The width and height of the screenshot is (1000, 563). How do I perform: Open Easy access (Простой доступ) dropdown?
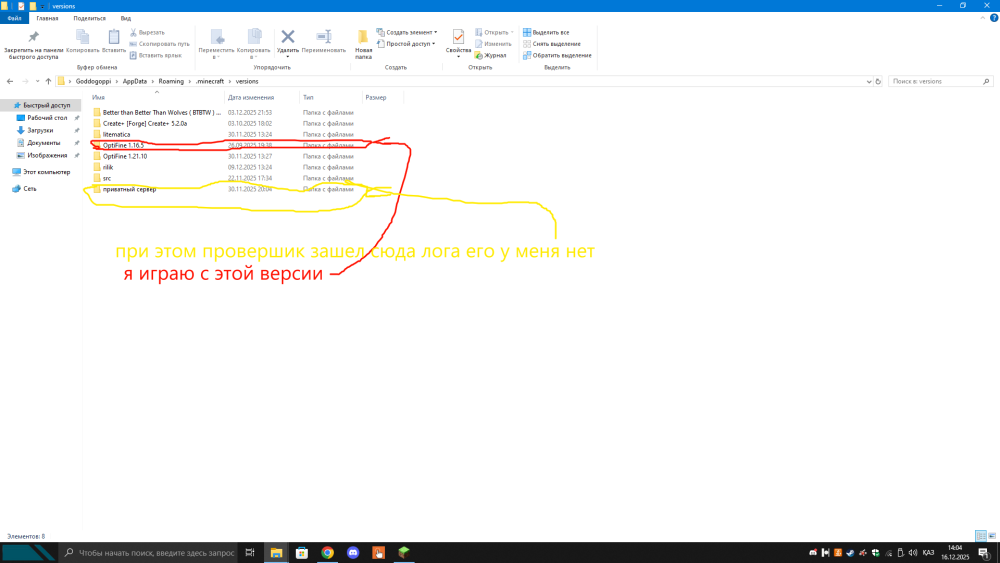point(406,43)
